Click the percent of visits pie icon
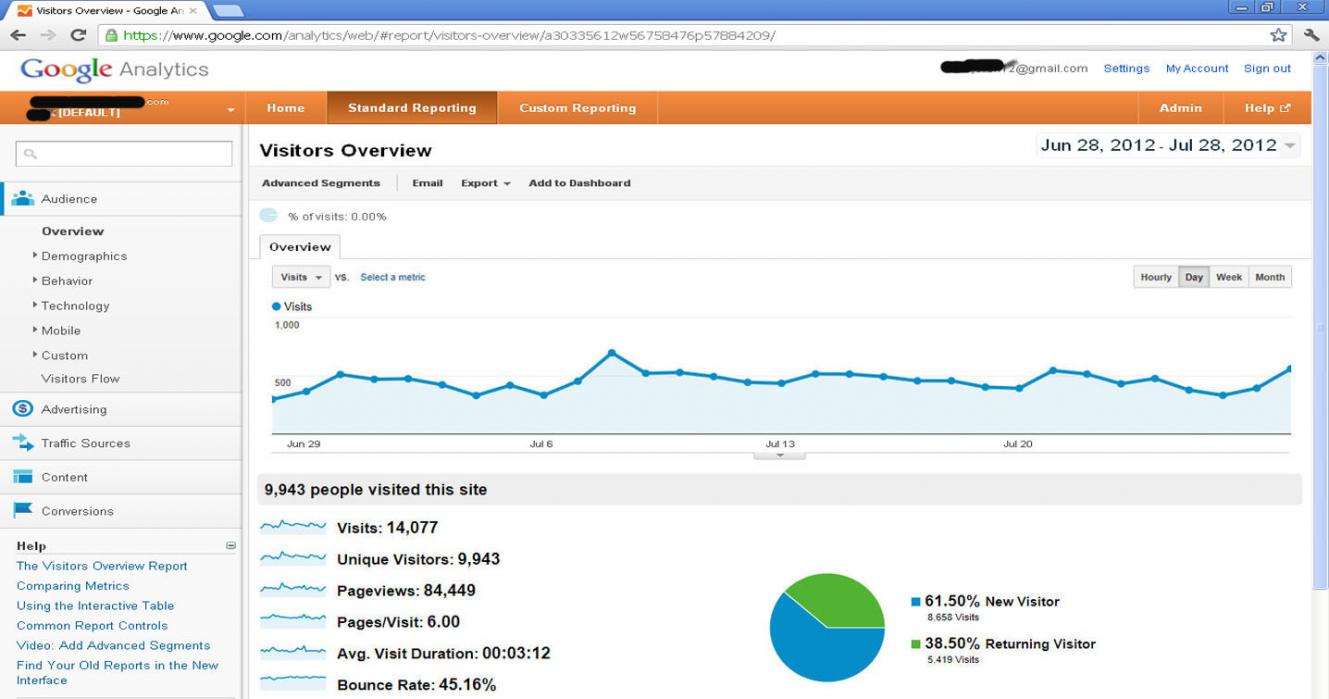 click(x=268, y=215)
